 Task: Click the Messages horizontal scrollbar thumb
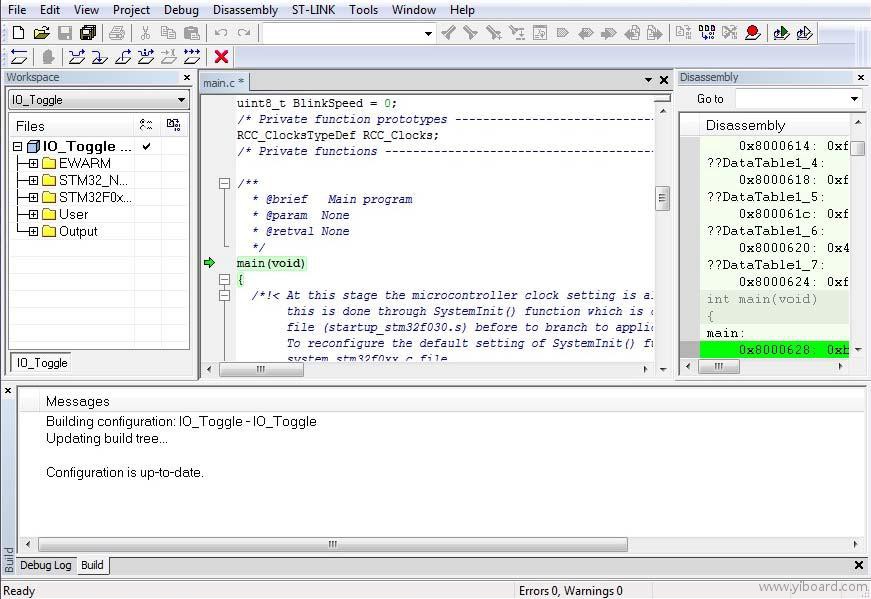tap(333, 544)
